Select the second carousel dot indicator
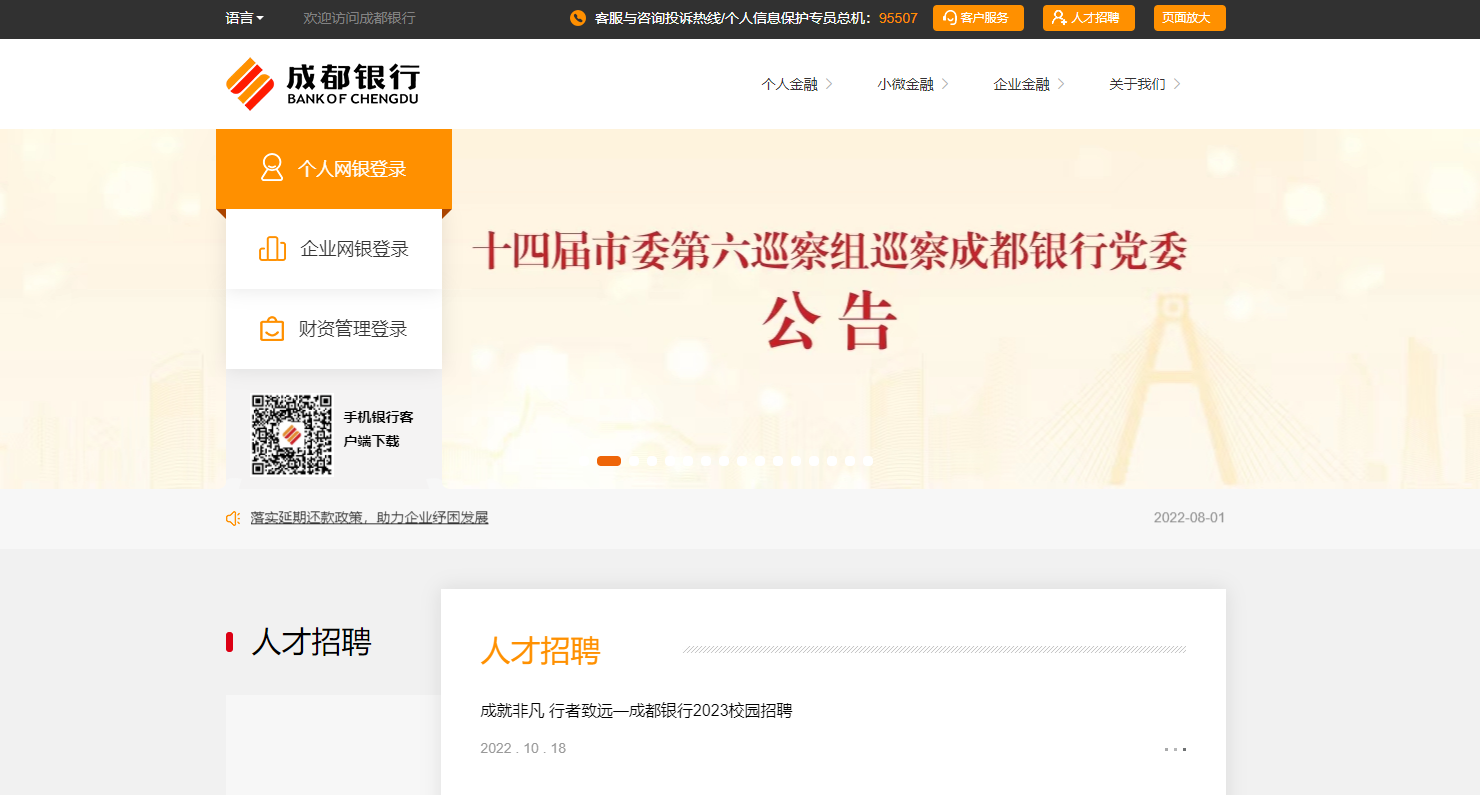Image resolution: width=1480 pixels, height=795 pixels. (x=634, y=461)
